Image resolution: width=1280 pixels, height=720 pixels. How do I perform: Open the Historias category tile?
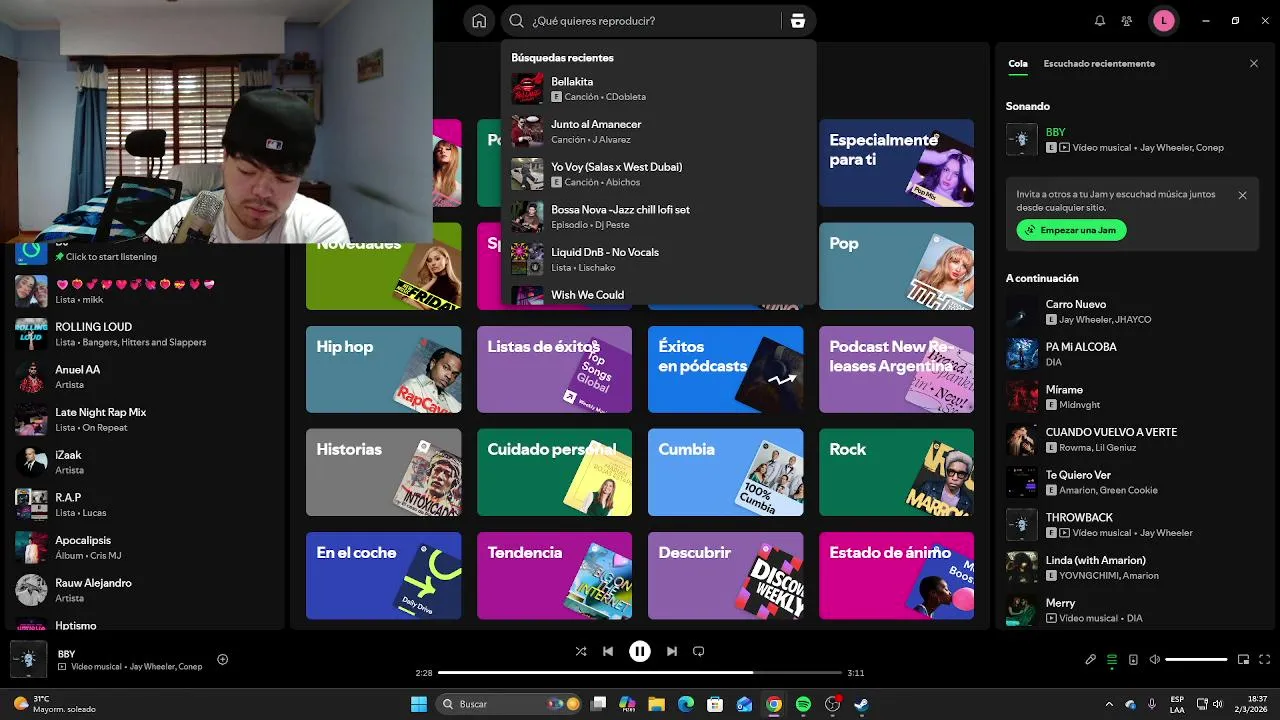click(384, 472)
